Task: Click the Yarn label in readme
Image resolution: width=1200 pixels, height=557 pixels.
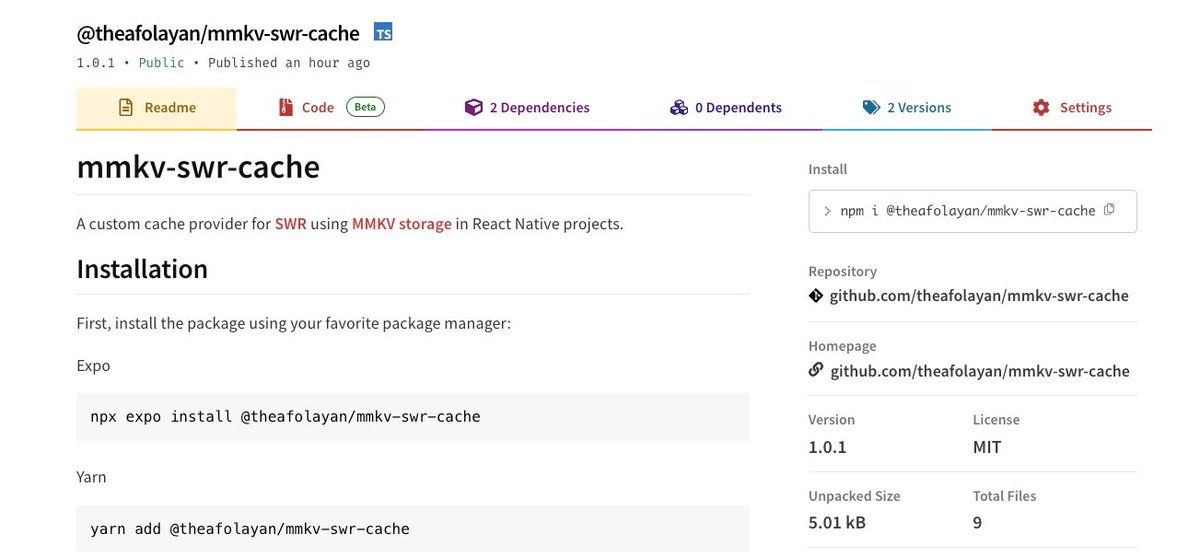Action: (91, 477)
